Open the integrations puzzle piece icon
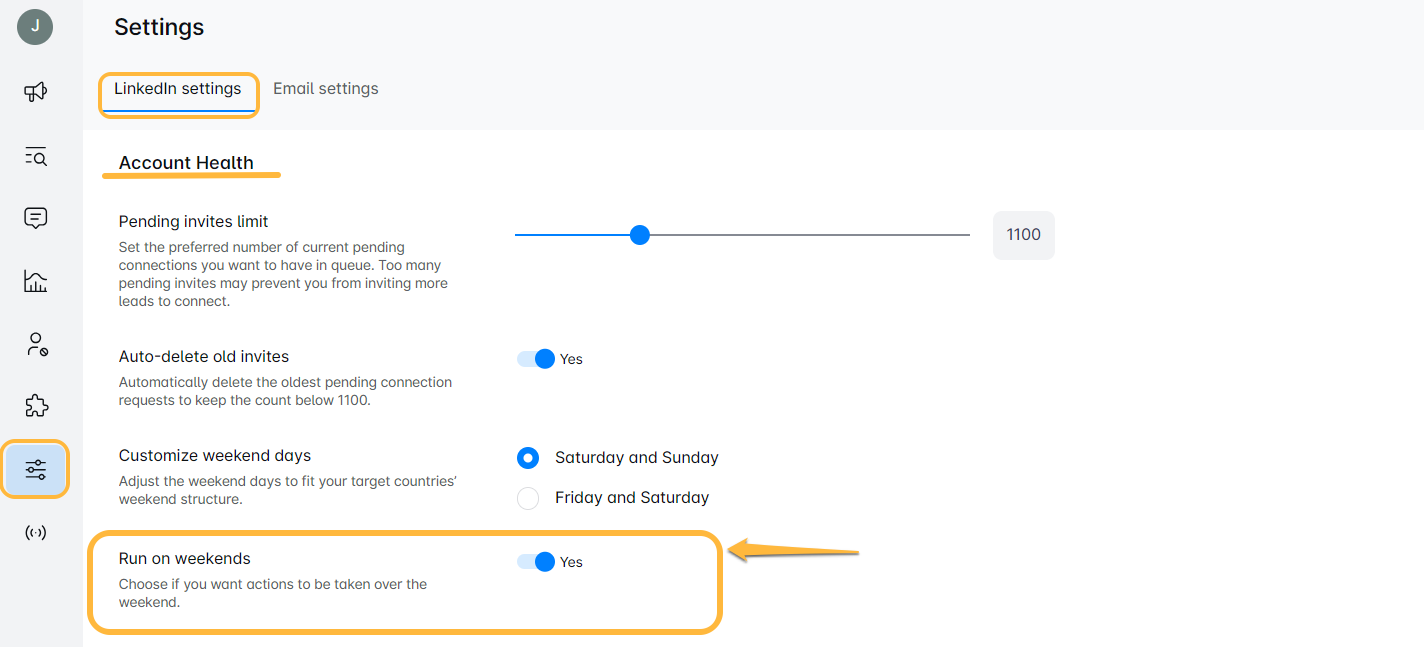 tap(35, 406)
